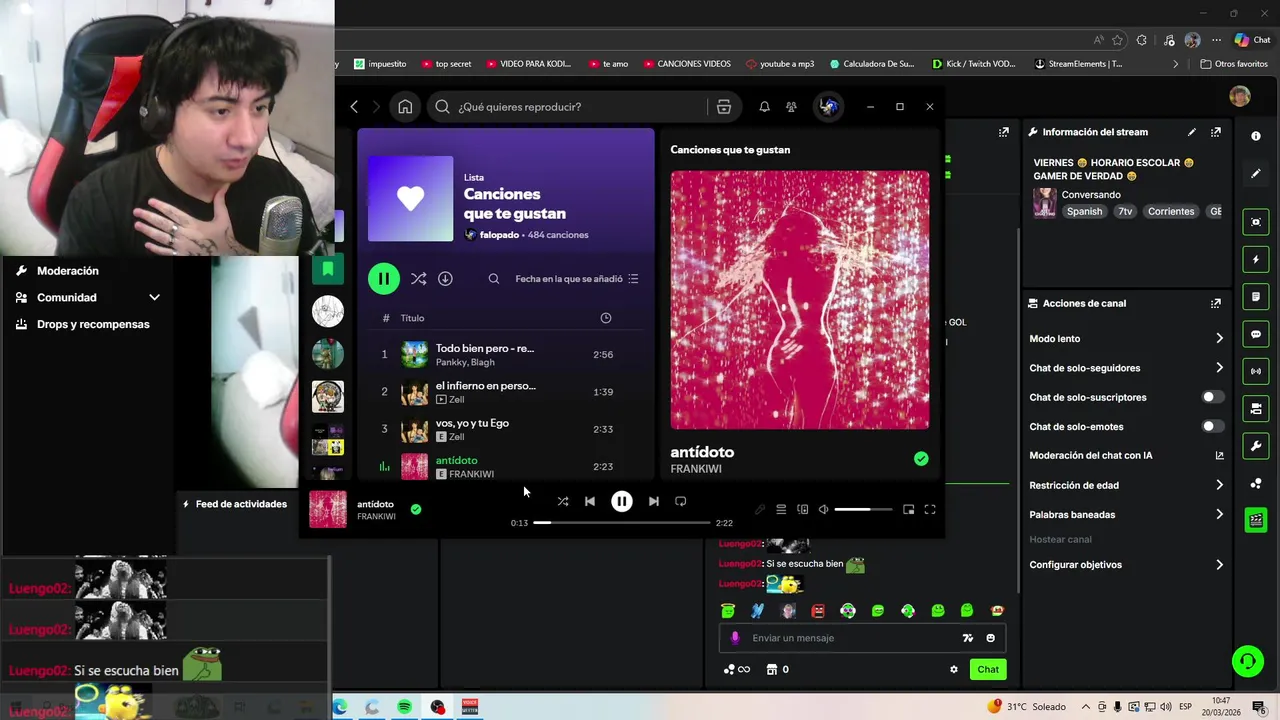Open the youtube a mp3 bookmark
The height and width of the screenshot is (720, 1280).
780,64
